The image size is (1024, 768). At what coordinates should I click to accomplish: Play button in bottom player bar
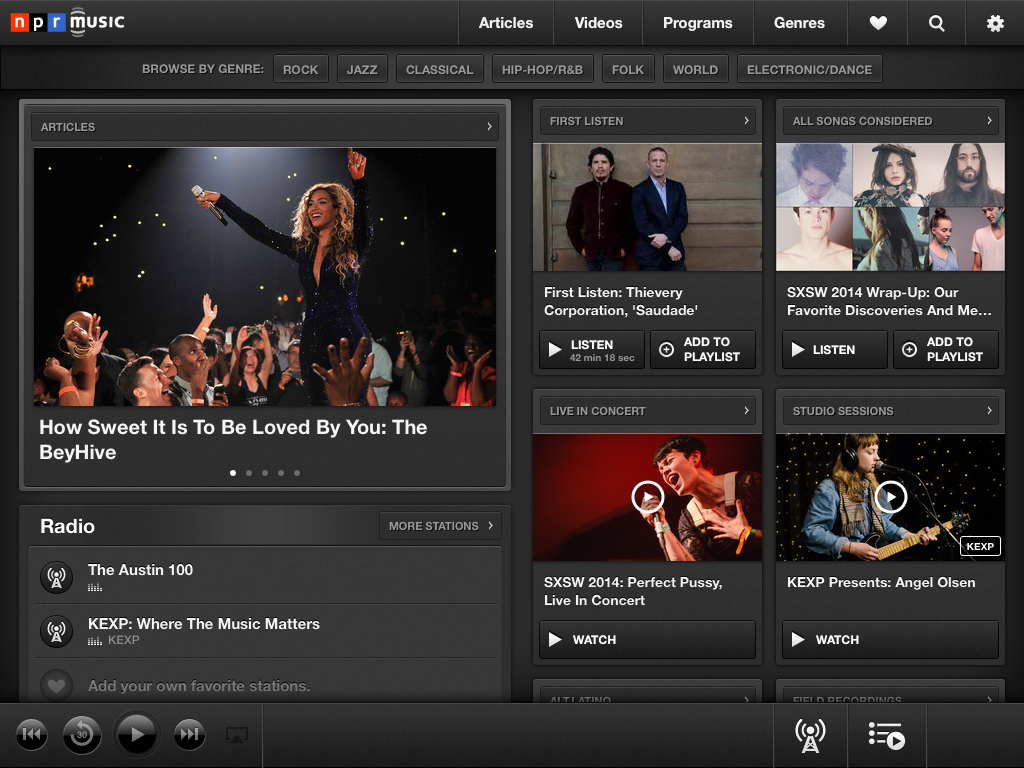[x=136, y=734]
